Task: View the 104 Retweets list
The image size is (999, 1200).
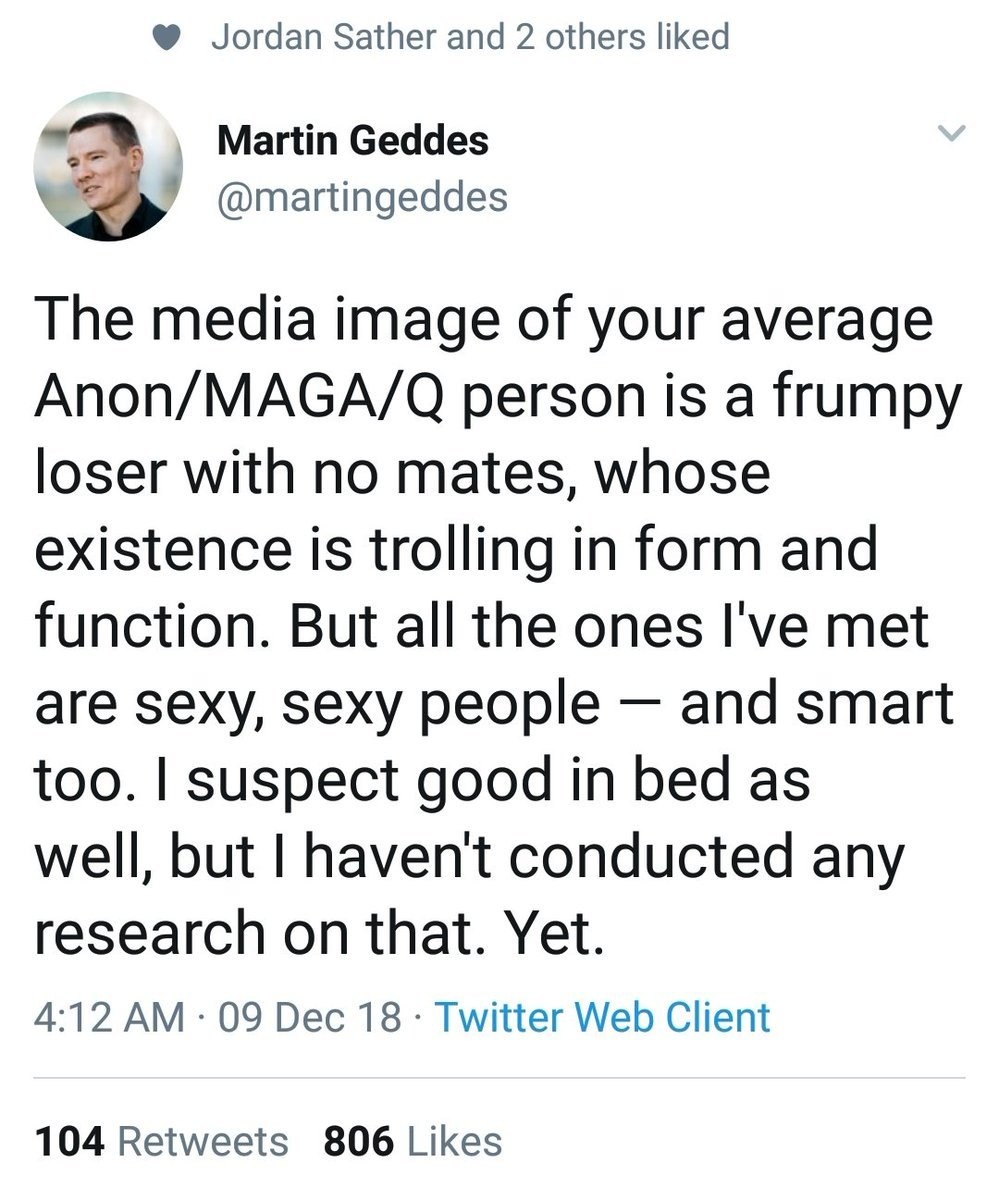Action: pyautogui.click(x=161, y=1141)
